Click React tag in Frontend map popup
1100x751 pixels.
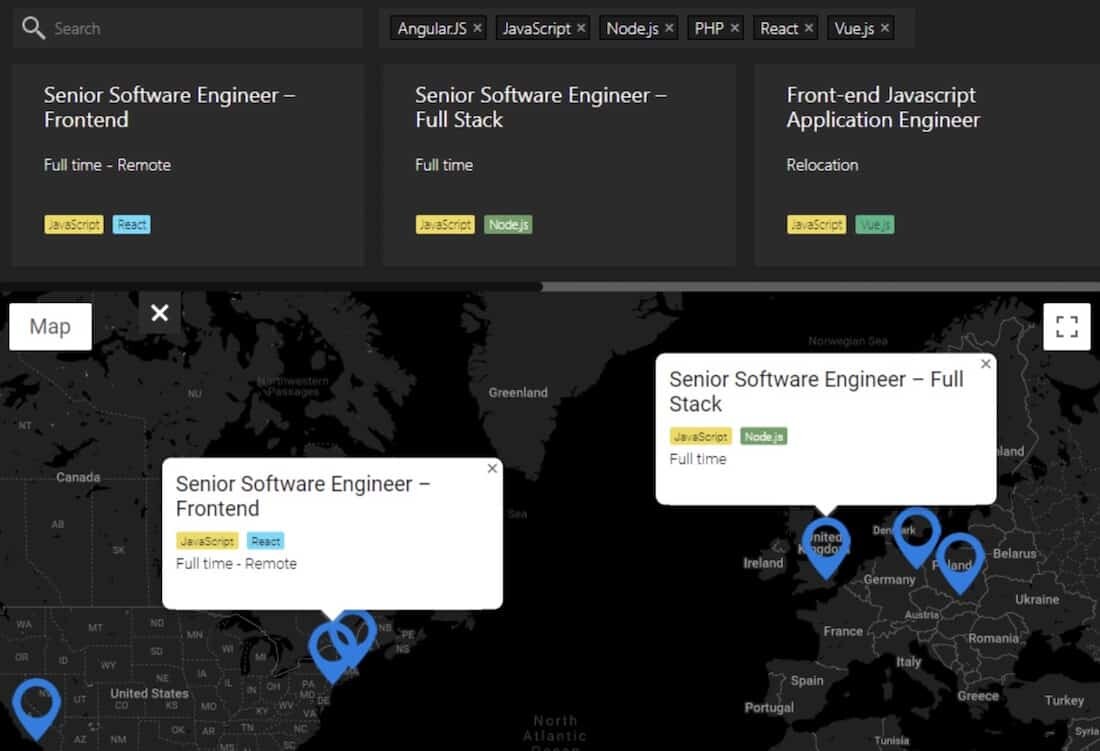coord(265,541)
